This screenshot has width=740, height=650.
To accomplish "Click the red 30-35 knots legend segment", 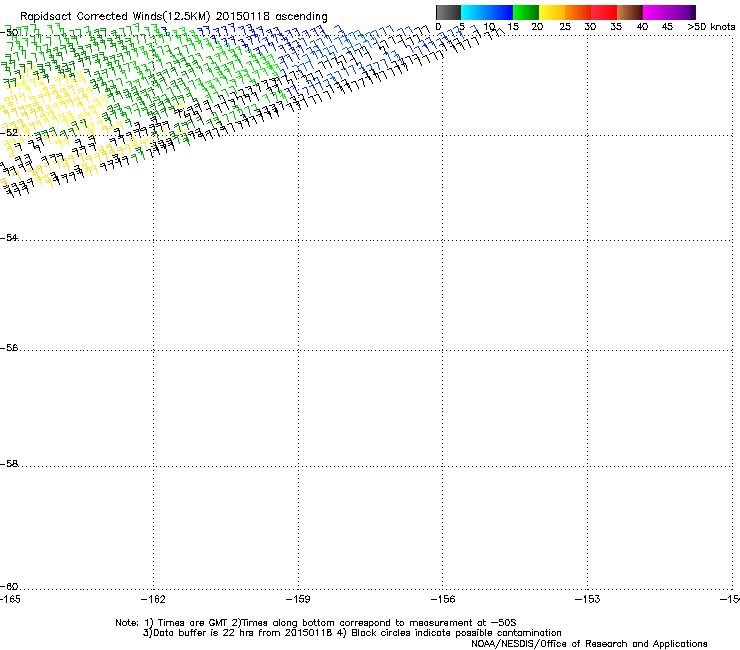I will tap(604, 12).
